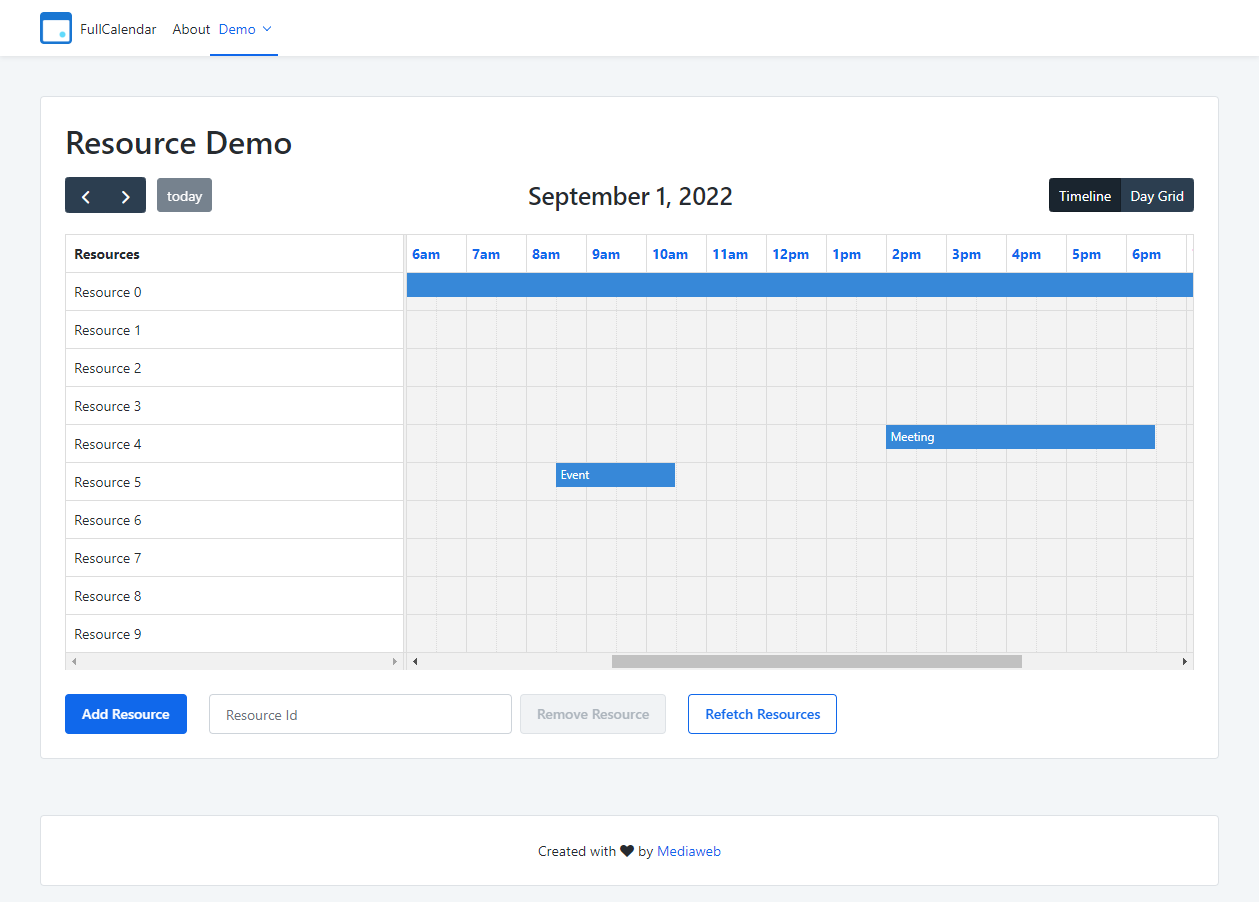
Task: Click the Refetch Resources button
Action: 762,714
